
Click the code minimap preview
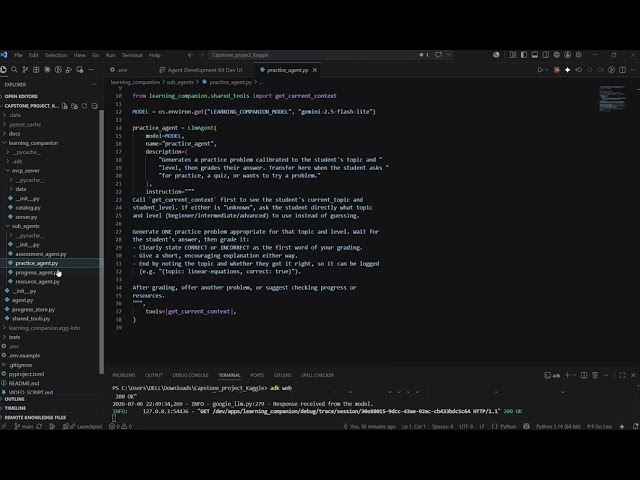[x=613, y=98]
